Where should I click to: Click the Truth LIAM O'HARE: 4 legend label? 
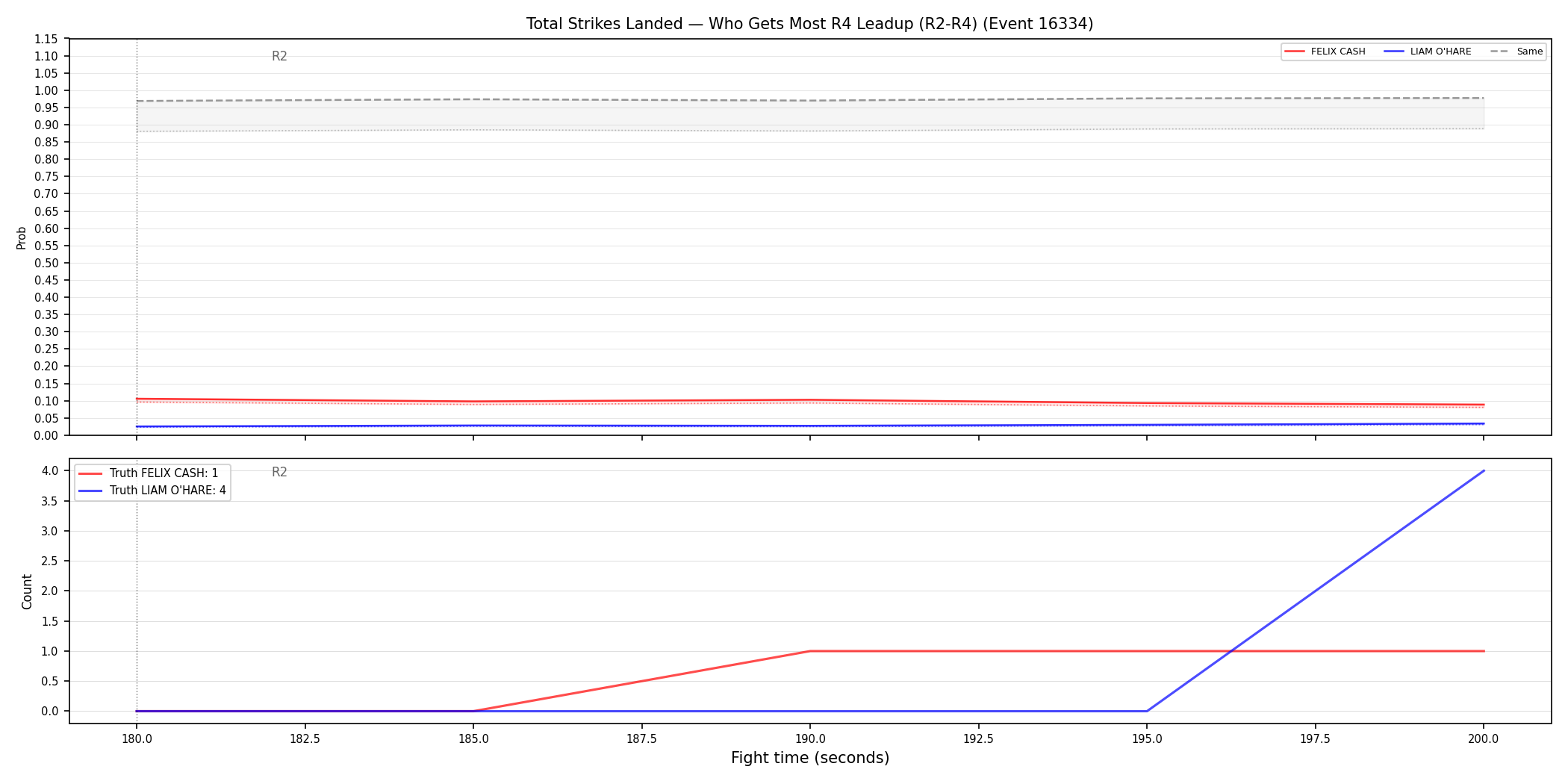click(x=167, y=491)
